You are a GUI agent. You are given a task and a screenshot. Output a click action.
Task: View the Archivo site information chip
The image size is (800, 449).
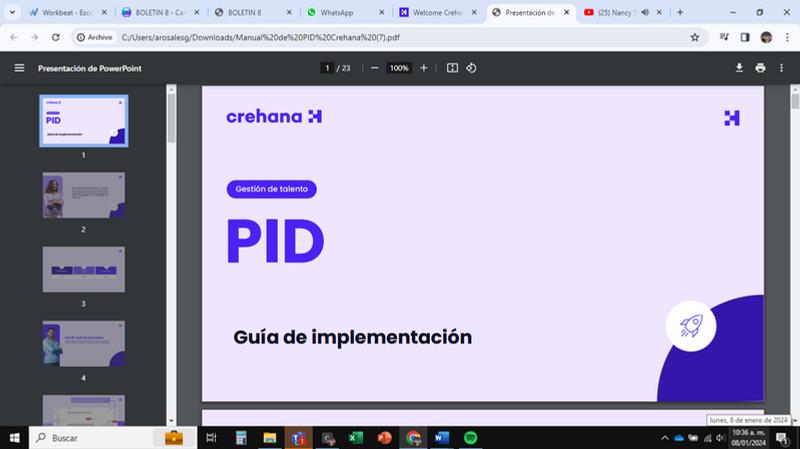pyautogui.click(x=94, y=37)
